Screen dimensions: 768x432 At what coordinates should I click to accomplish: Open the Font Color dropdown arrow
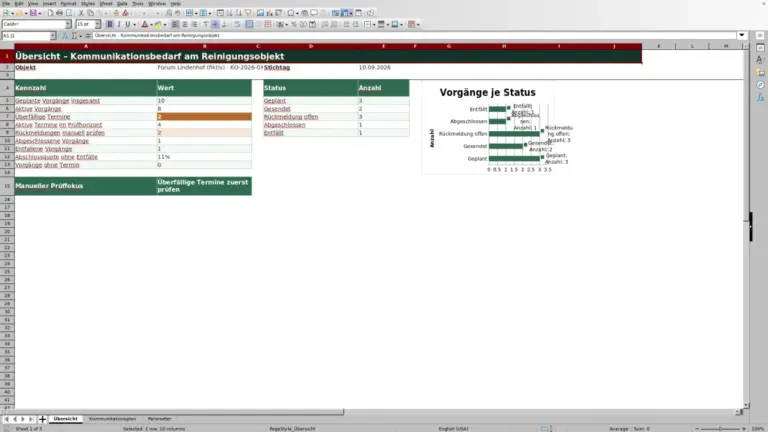[151, 24]
